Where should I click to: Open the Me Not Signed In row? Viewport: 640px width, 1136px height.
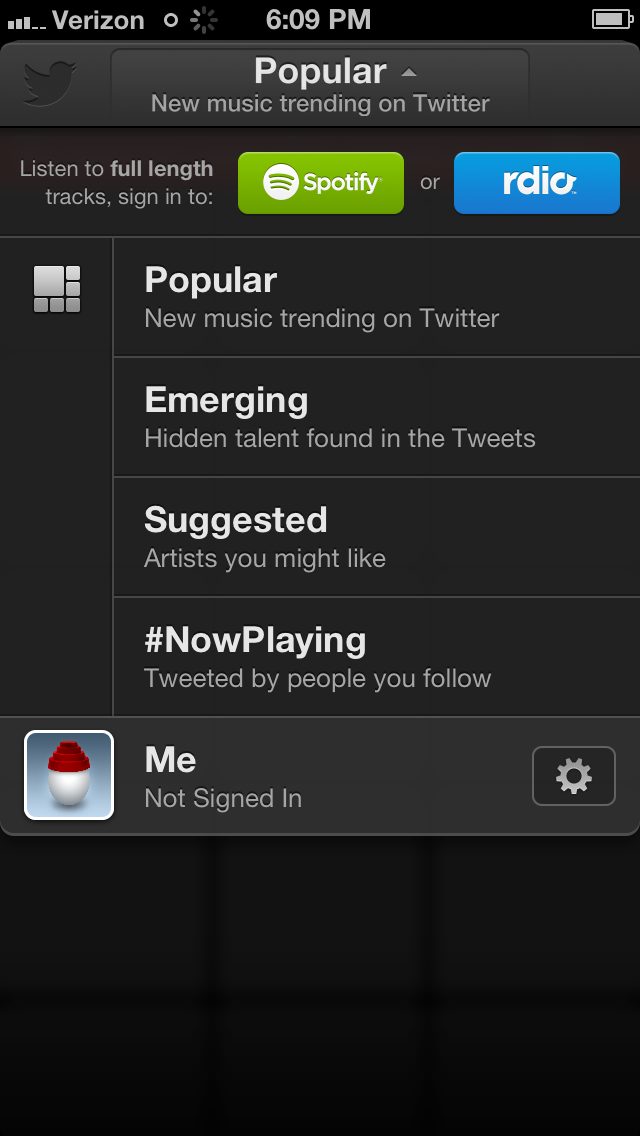point(320,776)
